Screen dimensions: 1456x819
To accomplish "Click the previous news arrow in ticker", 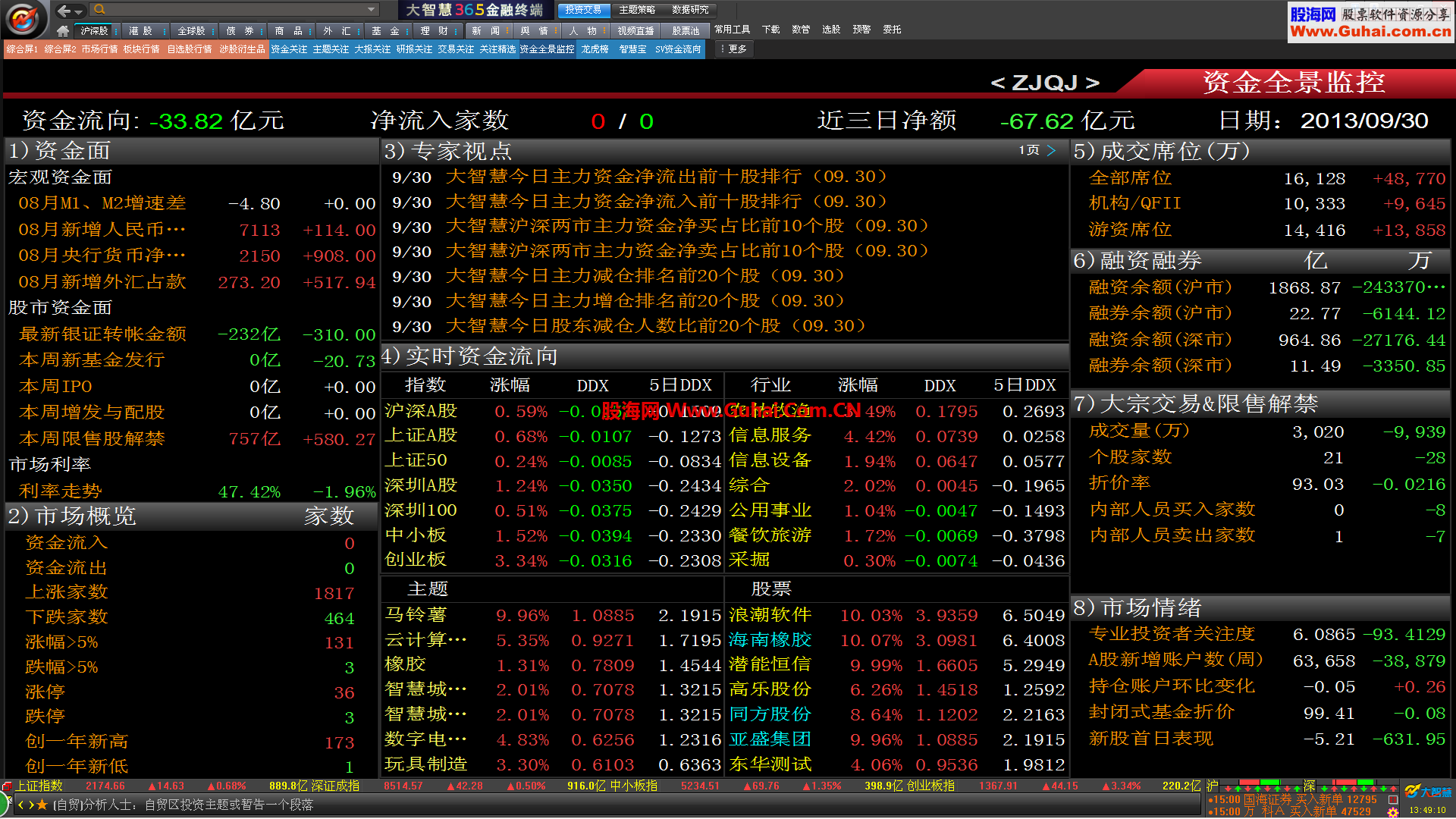I will [x=21, y=805].
